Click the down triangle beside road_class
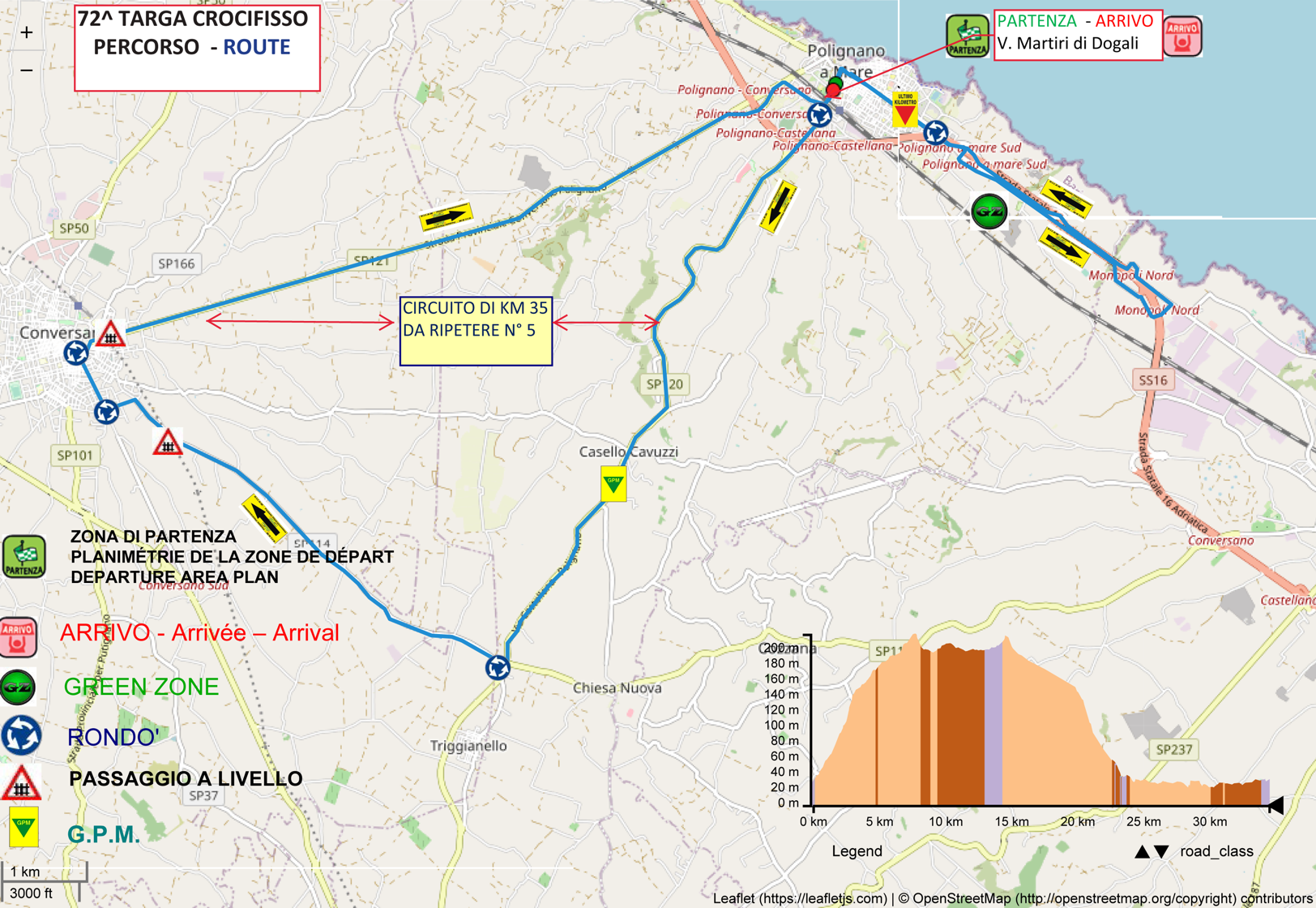 coord(1161,851)
